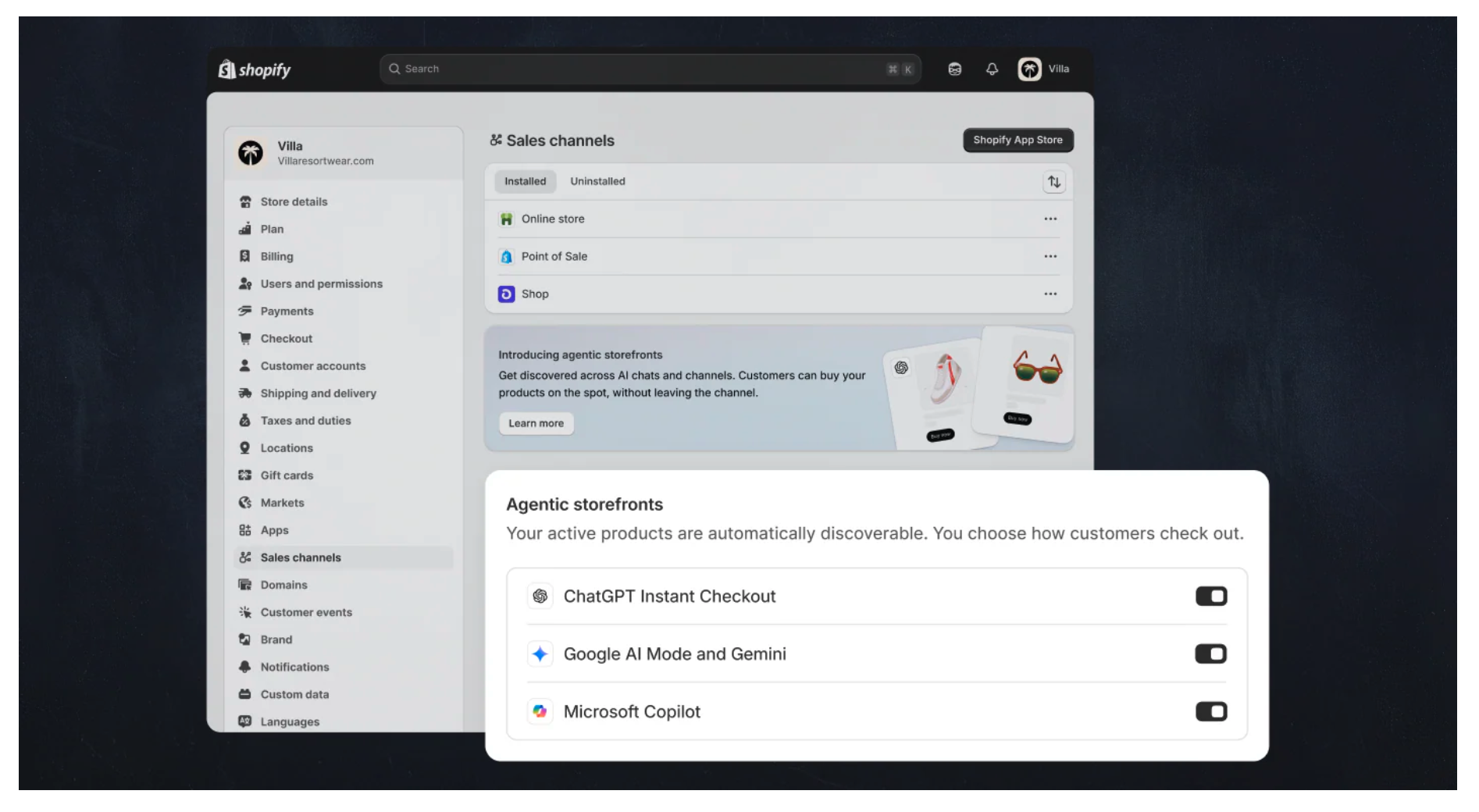Click the Point of Sale channel icon
Viewport: 1479px width, 812px height.
click(507, 257)
